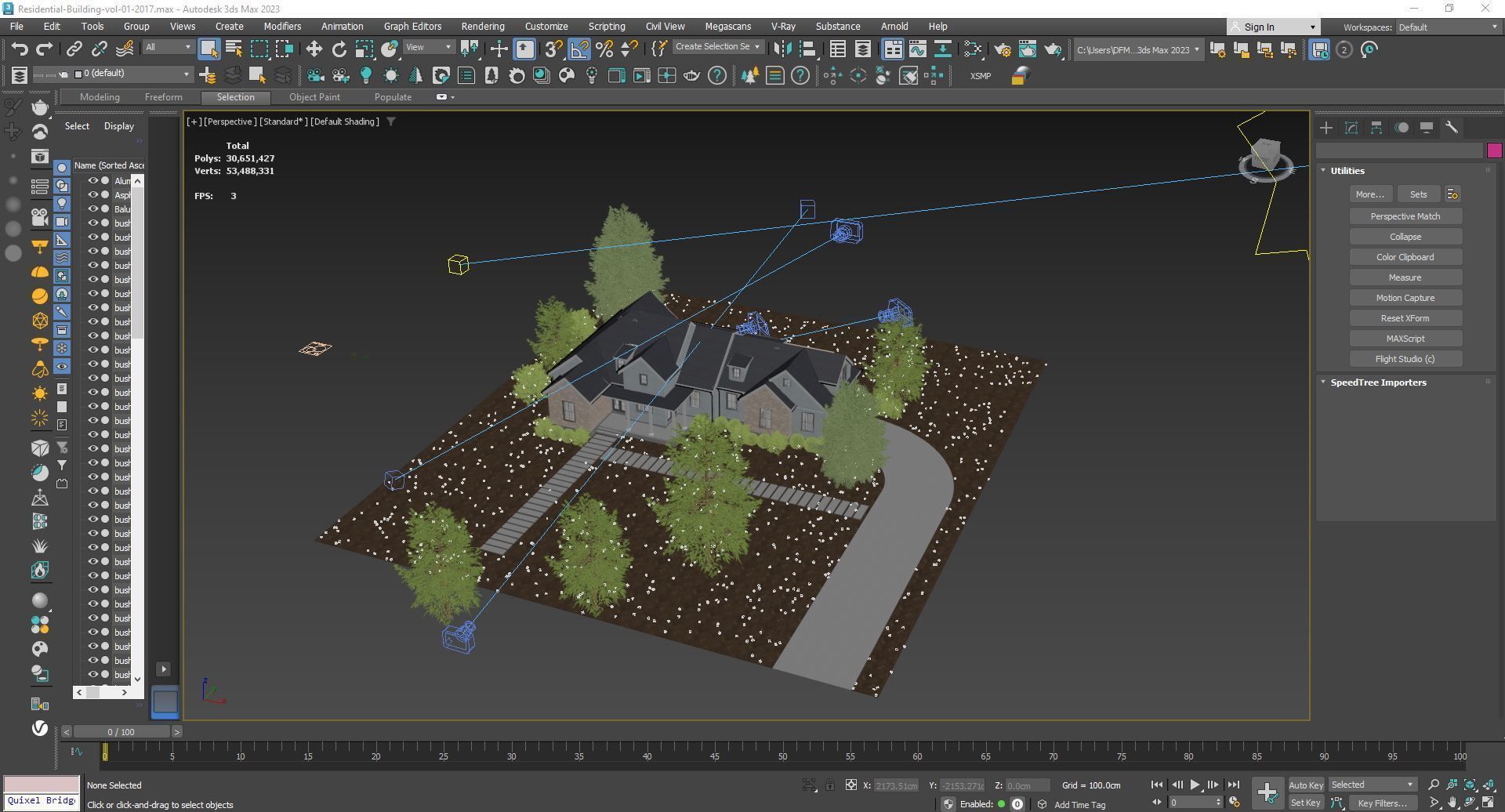Open the Render Setup teapot icon

pyautogui.click(x=1003, y=49)
